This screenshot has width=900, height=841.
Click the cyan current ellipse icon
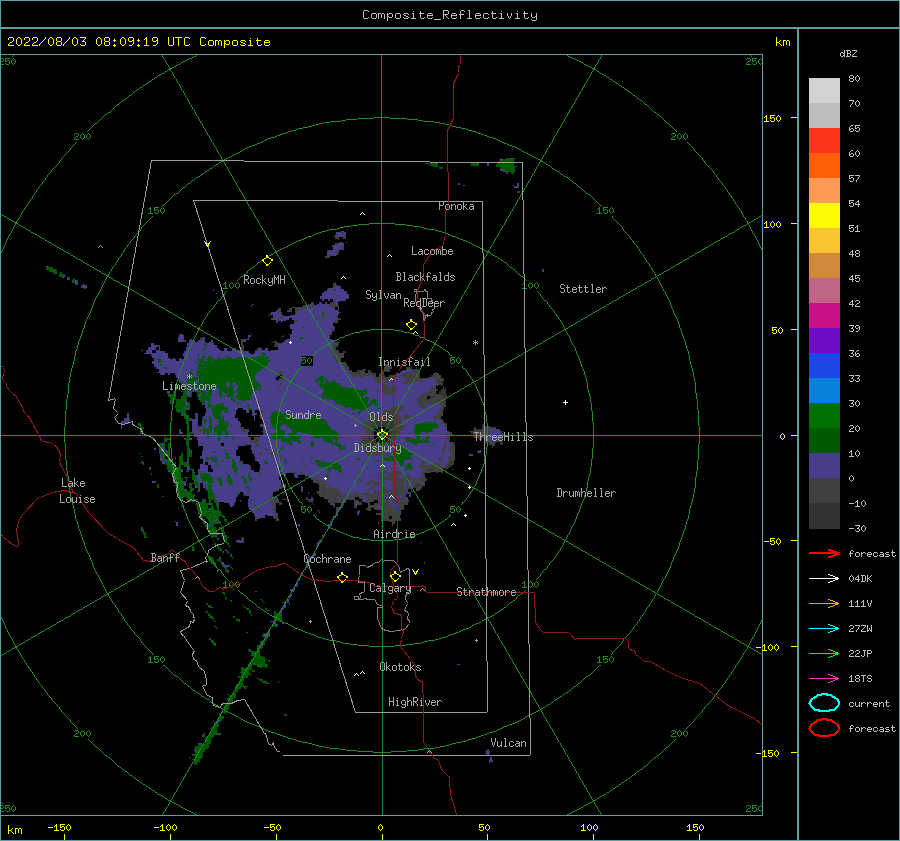click(x=824, y=703)
